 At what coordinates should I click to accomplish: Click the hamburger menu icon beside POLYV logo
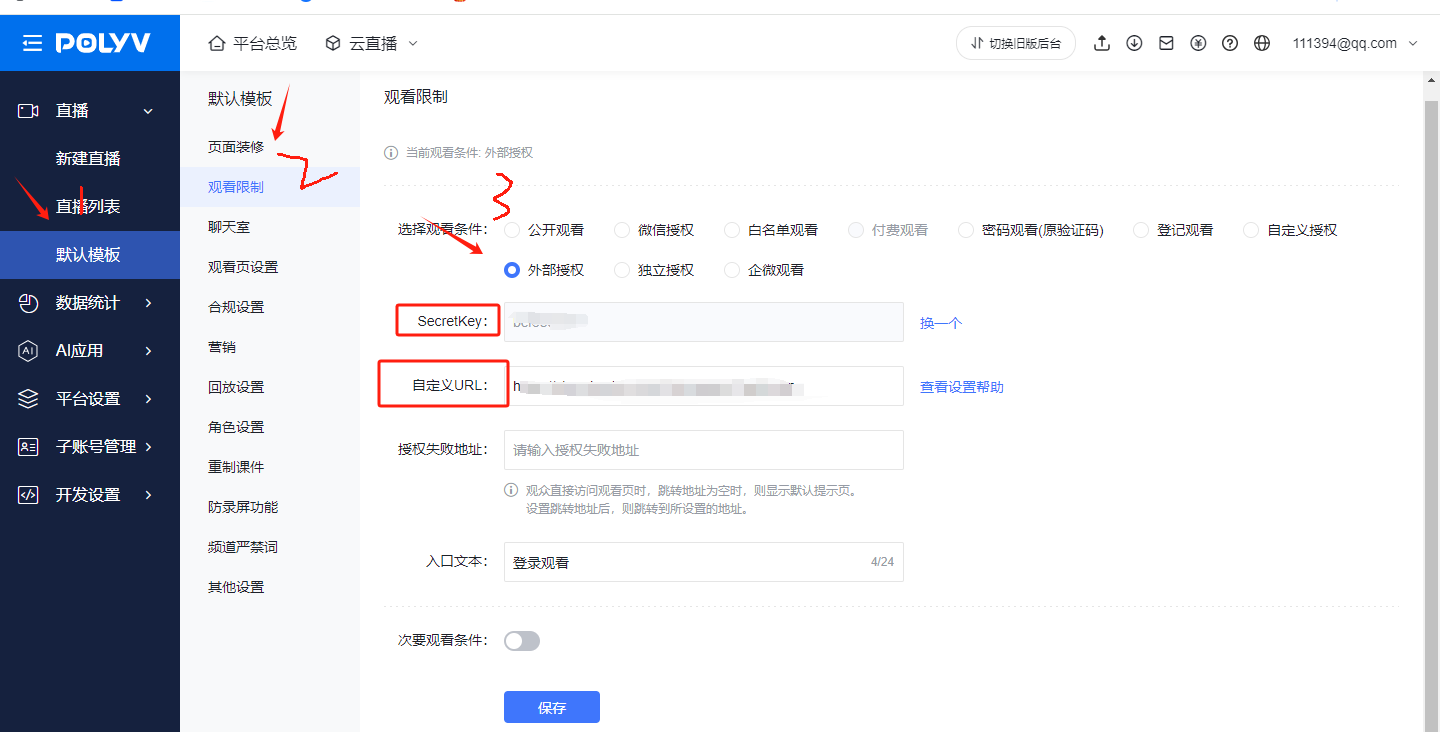tap(32, 43)
